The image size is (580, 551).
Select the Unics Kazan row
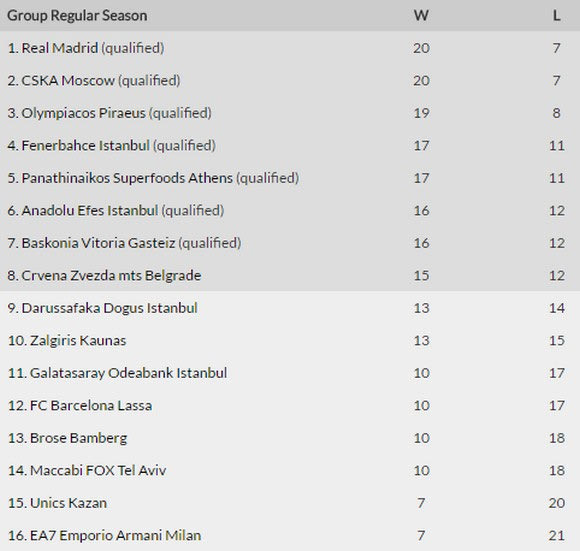coord(290,504)
